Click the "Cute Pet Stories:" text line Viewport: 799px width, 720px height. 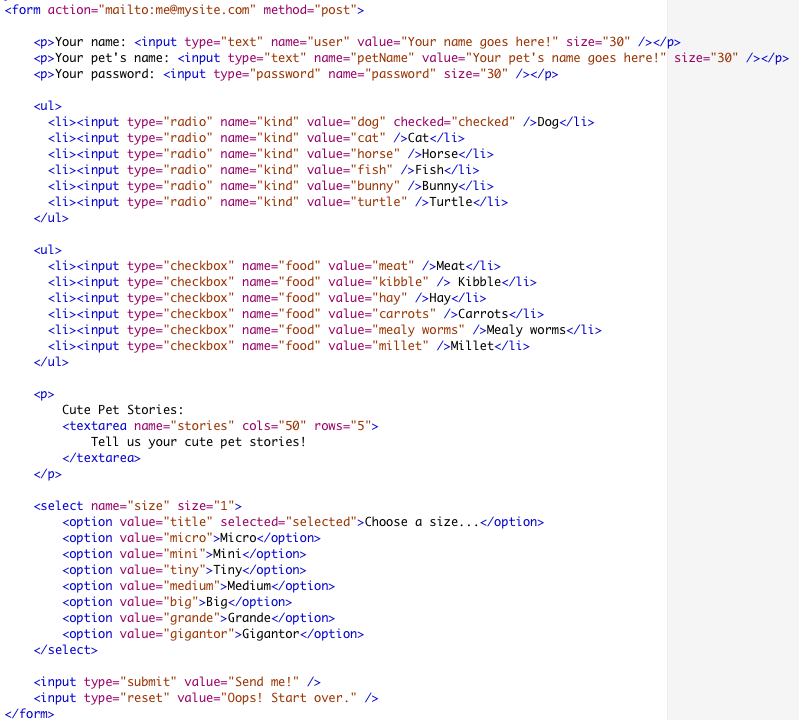[123, 410]
